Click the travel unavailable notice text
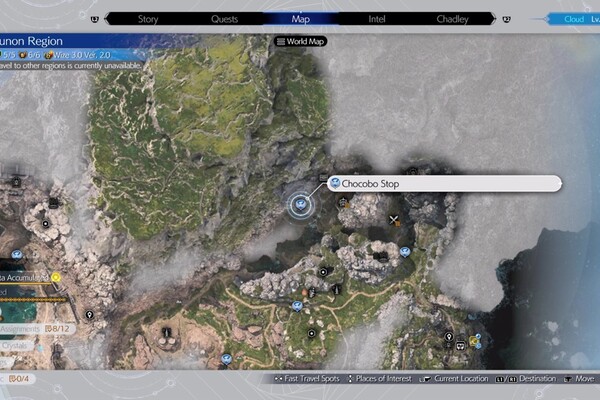This screenshot has width=600, height=400. tap(71, 66)
